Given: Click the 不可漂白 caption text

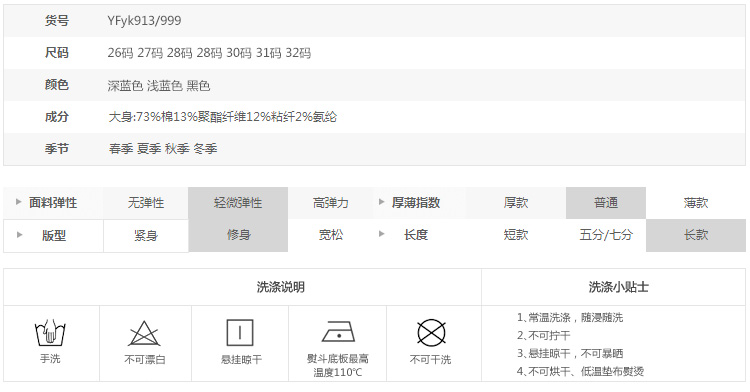Looking at the screenshot, I should point(144,359).
